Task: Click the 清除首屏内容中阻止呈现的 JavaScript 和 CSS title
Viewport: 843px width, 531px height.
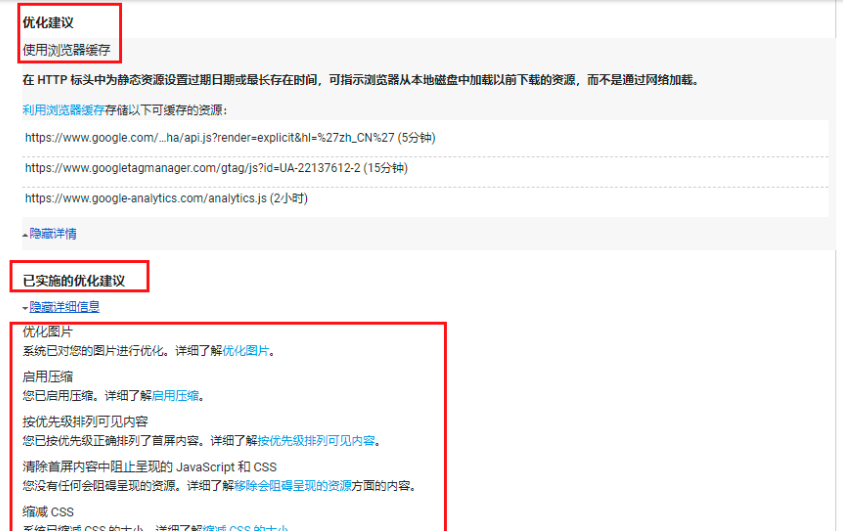Action: pyautogui.click(x=149, y=467)
